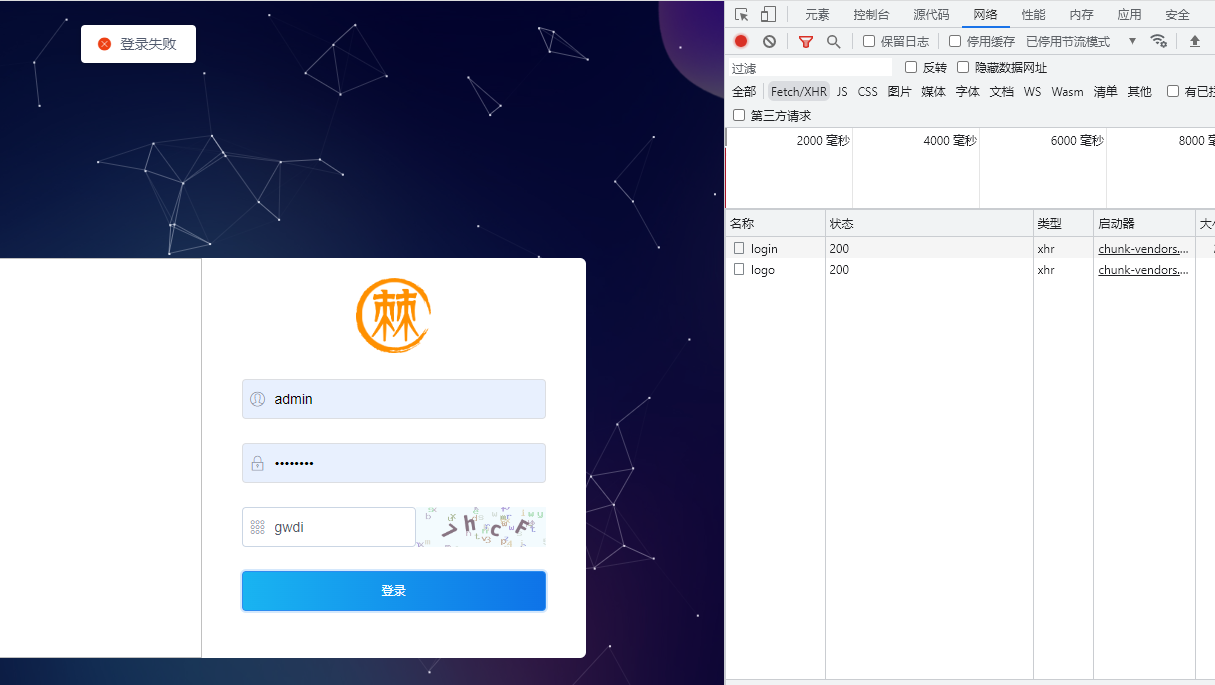This screenshot has width=1215, height=685.
Task: Refresh the captcha image
Action: click(x=481, y=527)
